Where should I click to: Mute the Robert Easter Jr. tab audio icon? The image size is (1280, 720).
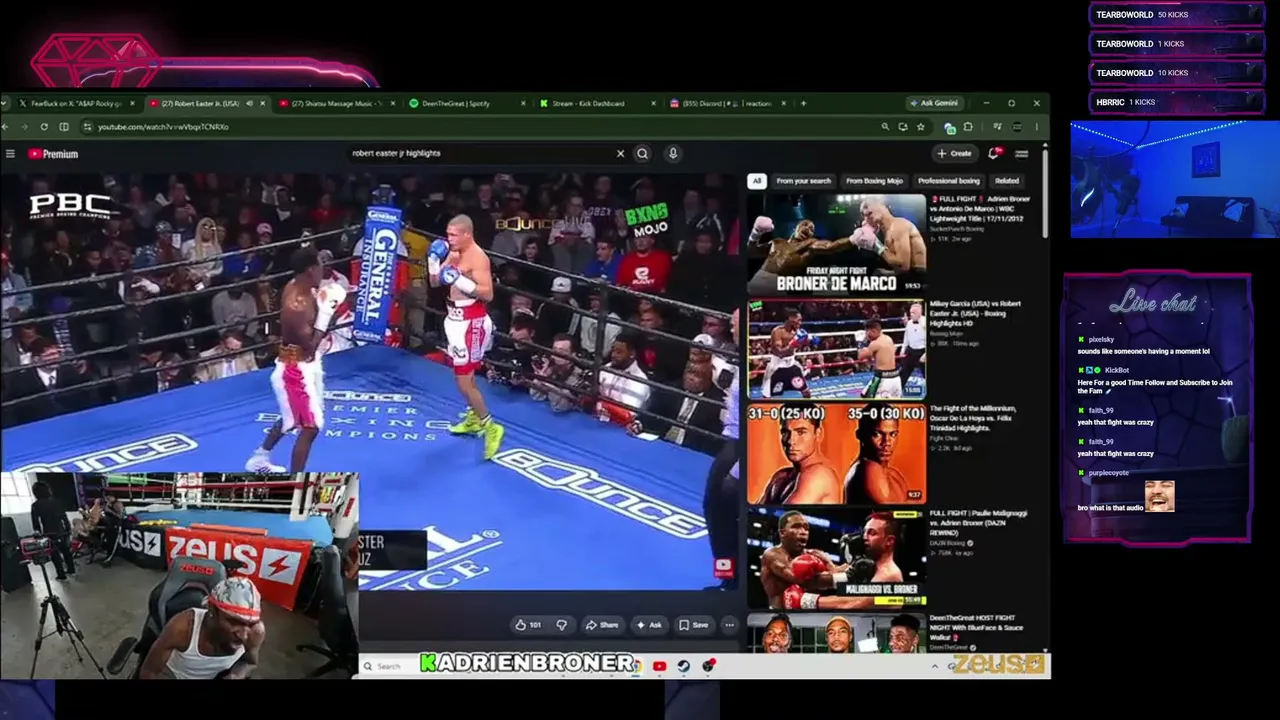click(x=249, y=103)
